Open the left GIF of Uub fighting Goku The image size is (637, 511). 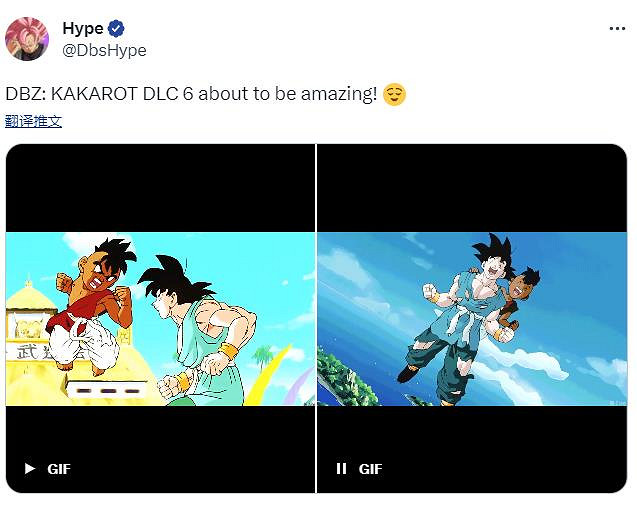click(160, 318)
